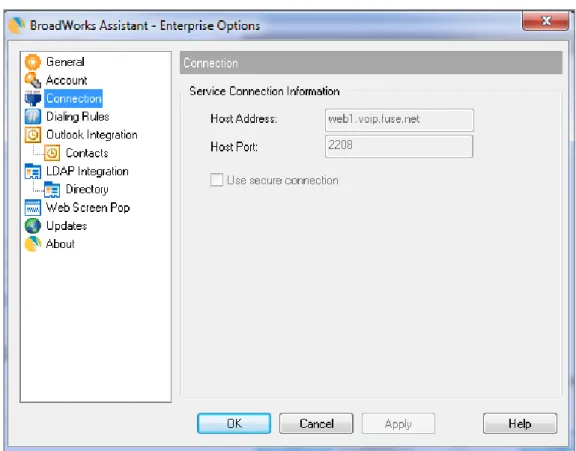Click the LDAP Integration icon
Viewport: 576px width, 451px height.
coord(33,172)
